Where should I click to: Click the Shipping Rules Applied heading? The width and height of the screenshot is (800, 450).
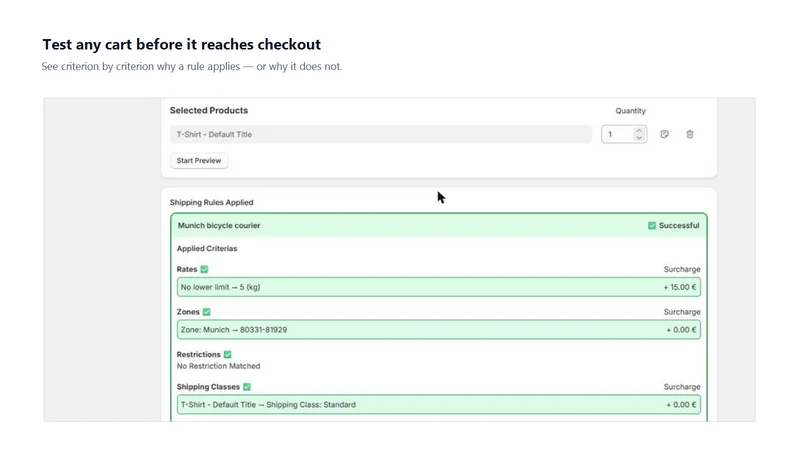pos(211,203)
